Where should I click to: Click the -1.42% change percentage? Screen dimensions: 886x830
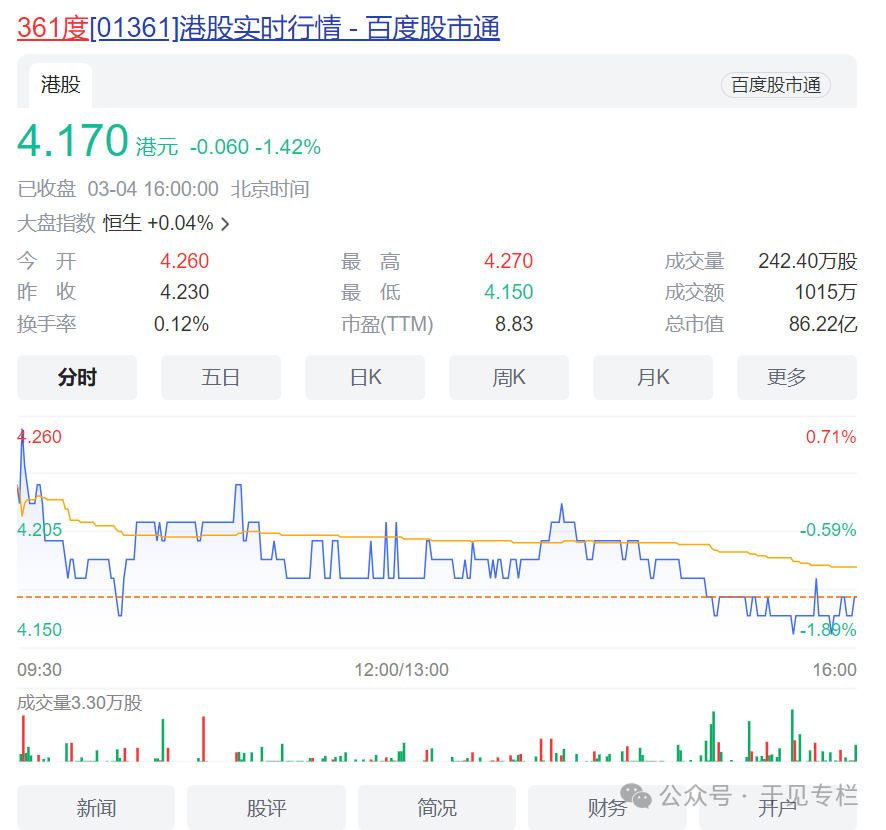[x=288, y=147]
